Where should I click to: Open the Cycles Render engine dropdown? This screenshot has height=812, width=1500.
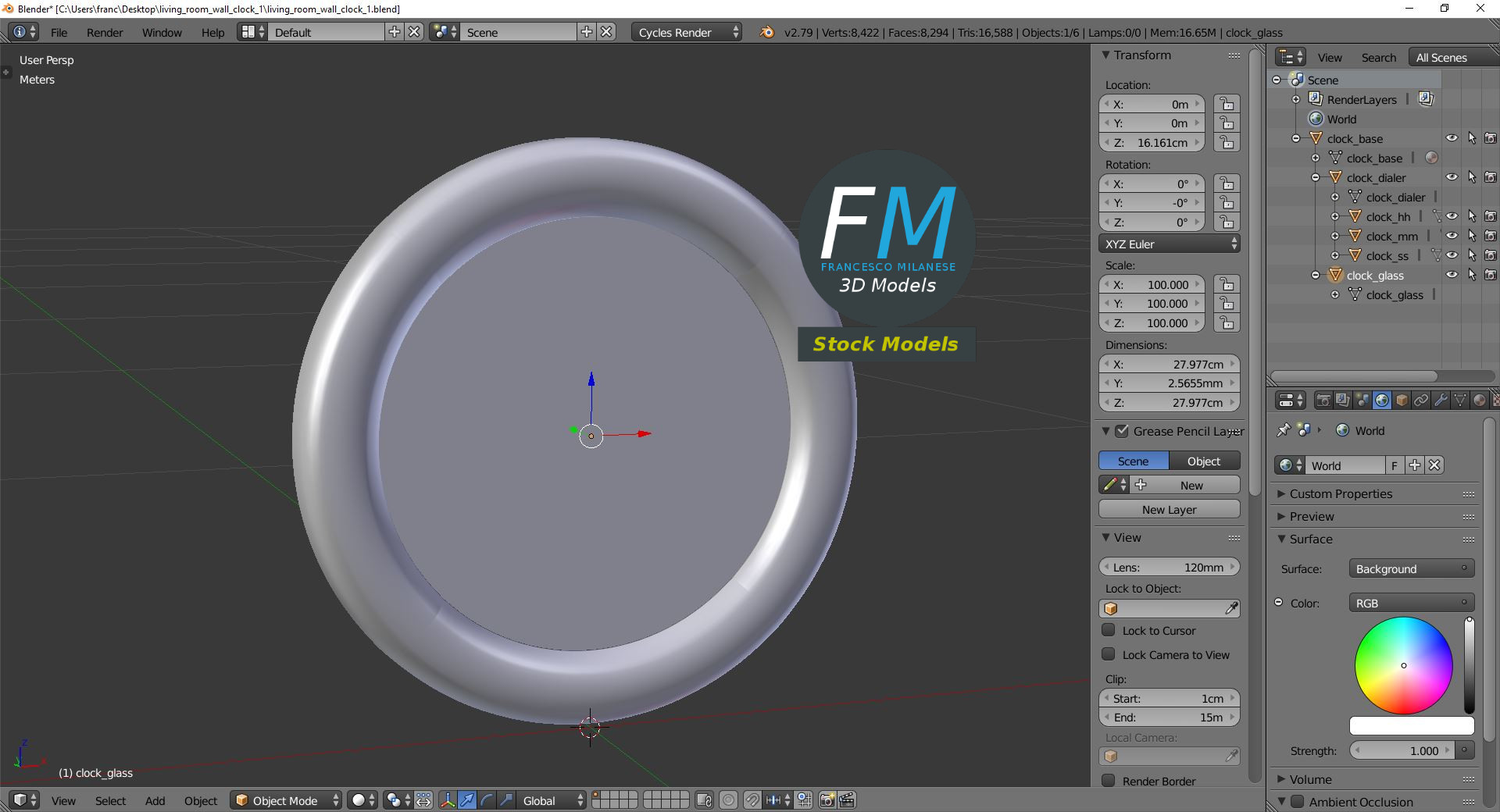686,32
